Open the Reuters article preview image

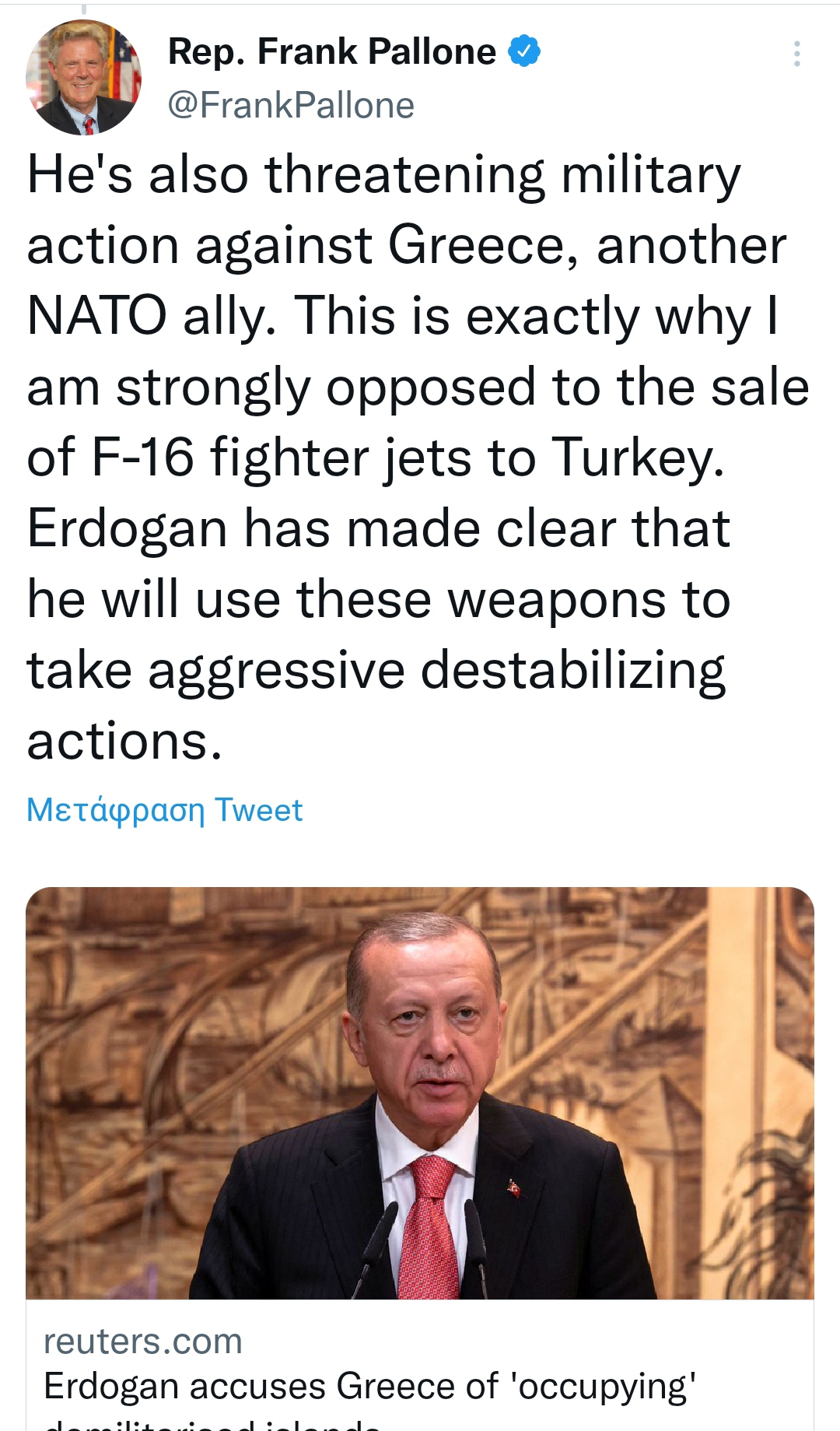[420, 1093]
